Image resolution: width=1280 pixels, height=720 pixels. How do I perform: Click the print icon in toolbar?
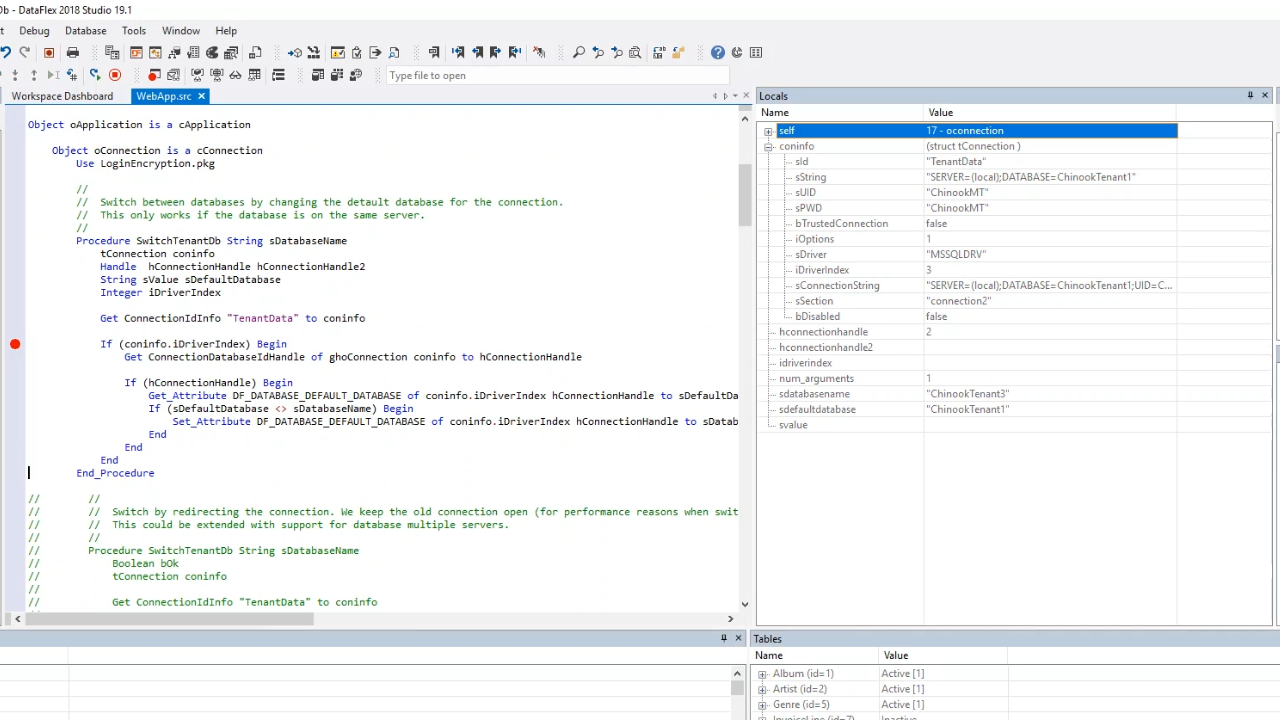(x=72, y=53)
